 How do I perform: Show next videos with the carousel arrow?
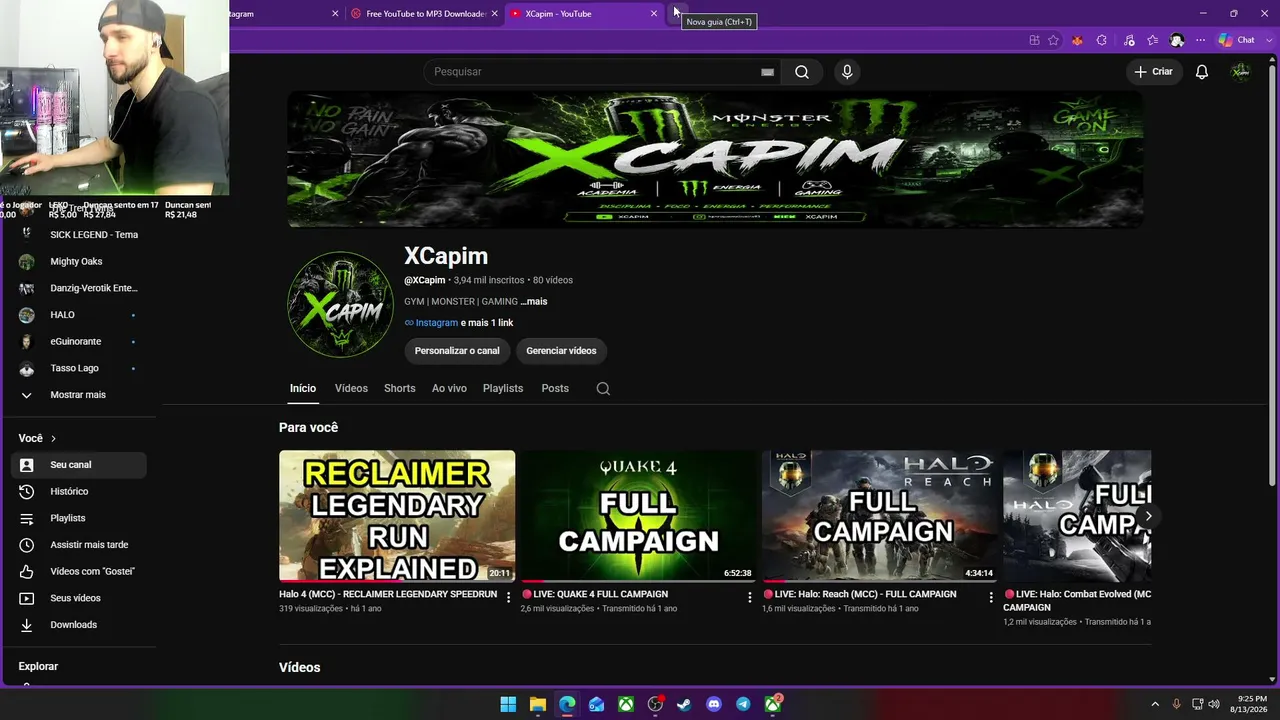point(1148,516)
